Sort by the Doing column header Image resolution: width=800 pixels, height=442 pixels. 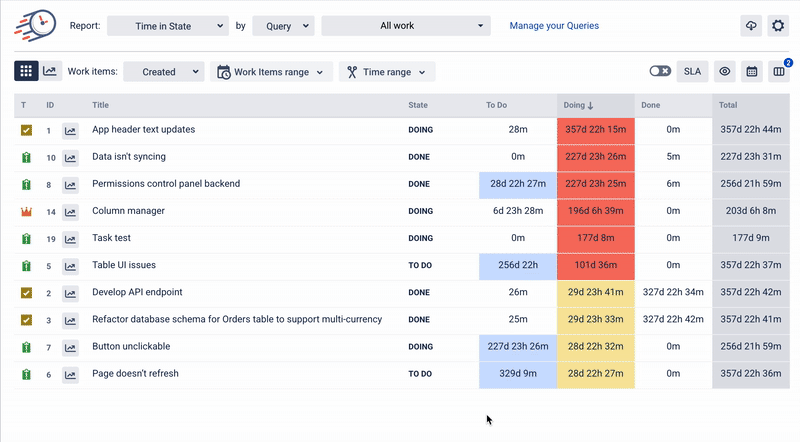578,105
